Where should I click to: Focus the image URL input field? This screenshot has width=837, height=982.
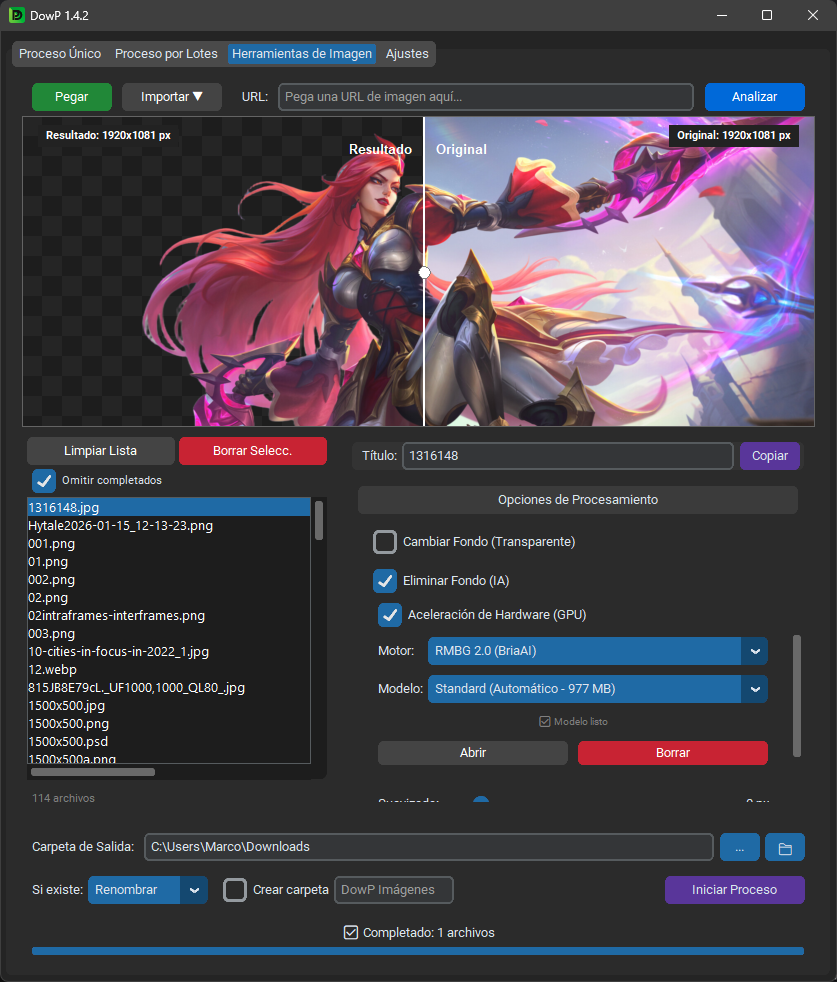[486, 97]
